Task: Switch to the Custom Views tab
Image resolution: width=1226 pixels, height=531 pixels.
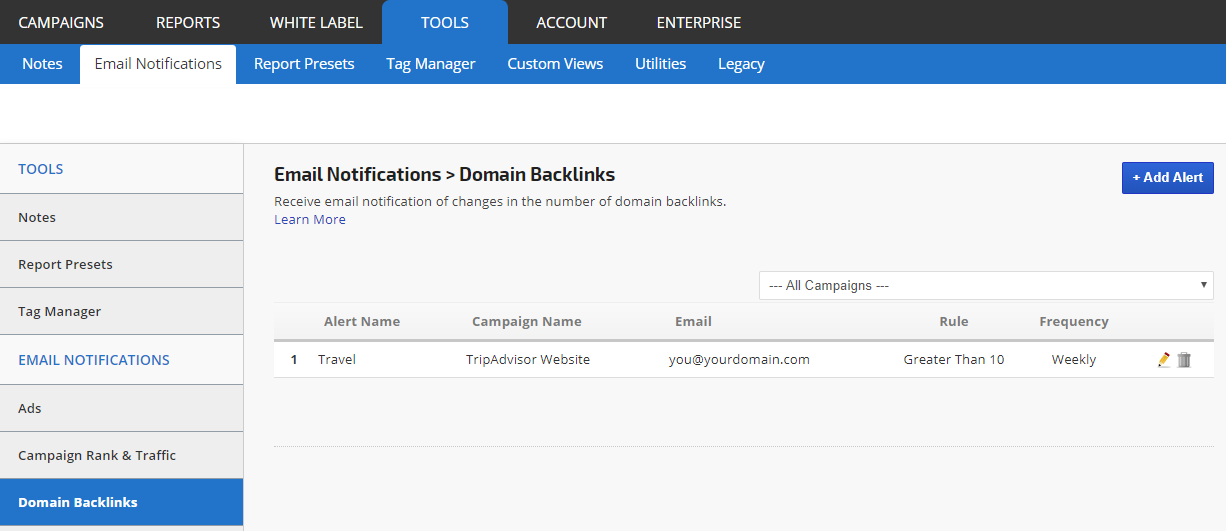Action: [x=555, y=64]
